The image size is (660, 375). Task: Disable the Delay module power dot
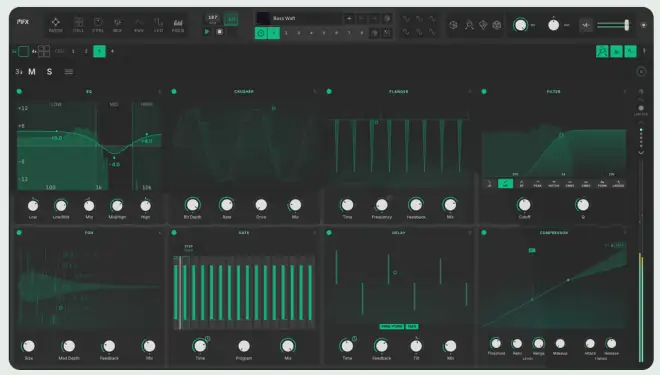click(x=329, y=232)
